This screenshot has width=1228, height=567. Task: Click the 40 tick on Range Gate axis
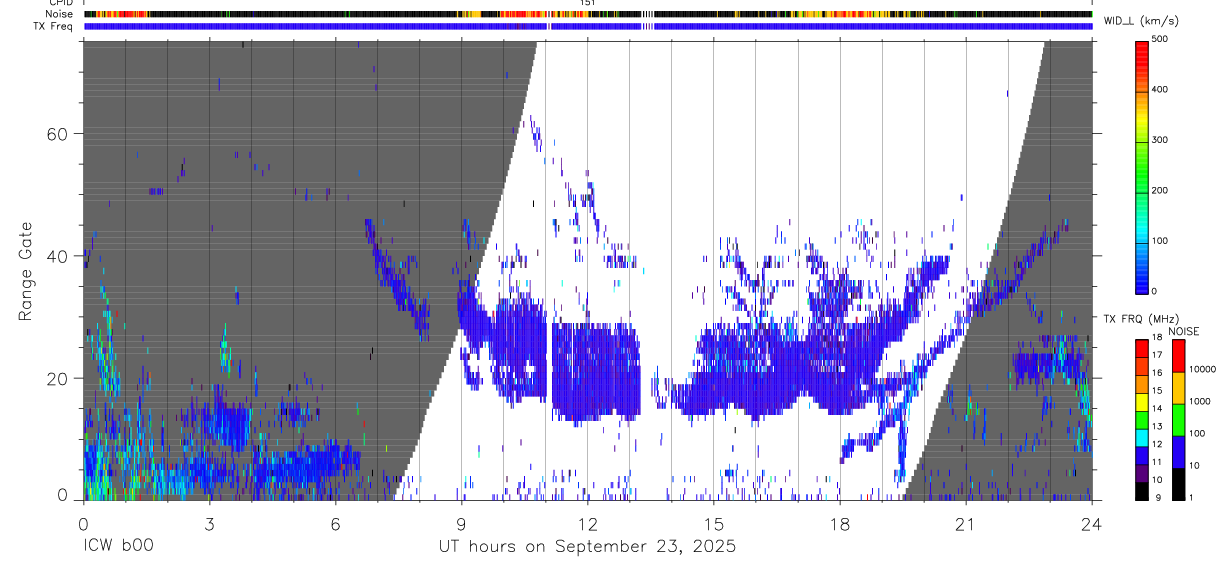coord(58,256)
